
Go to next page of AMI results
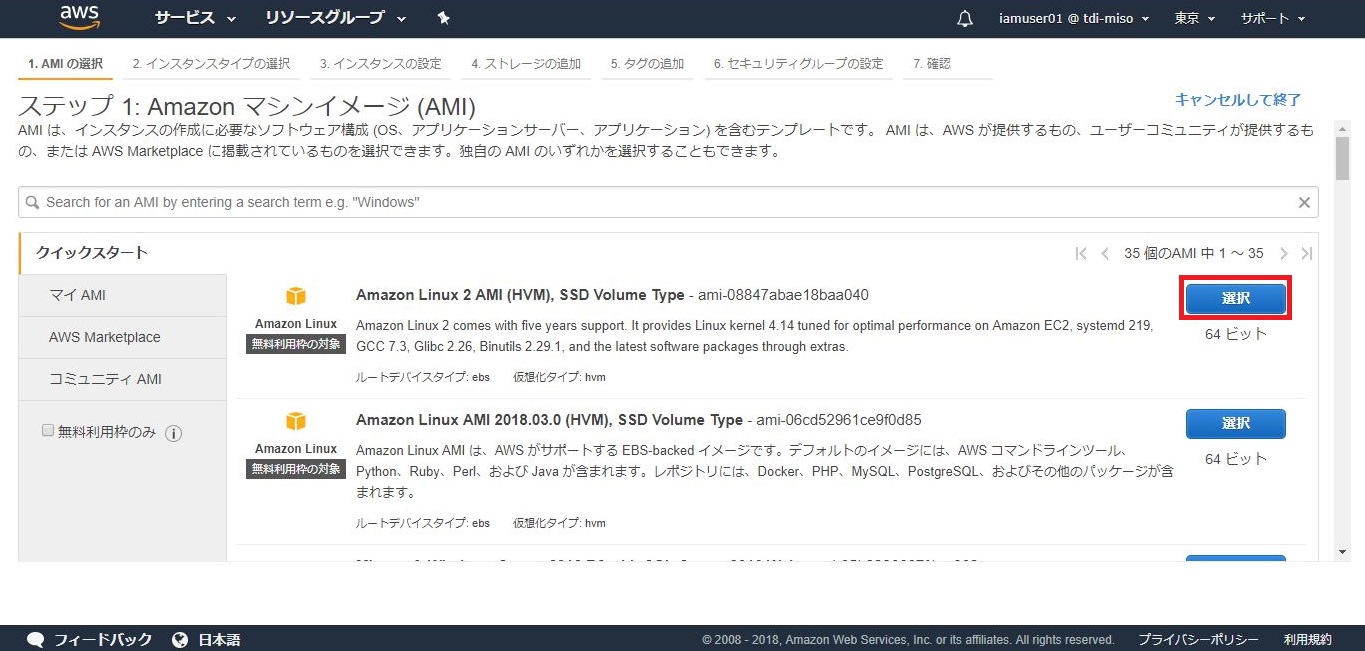point(1284,254)
